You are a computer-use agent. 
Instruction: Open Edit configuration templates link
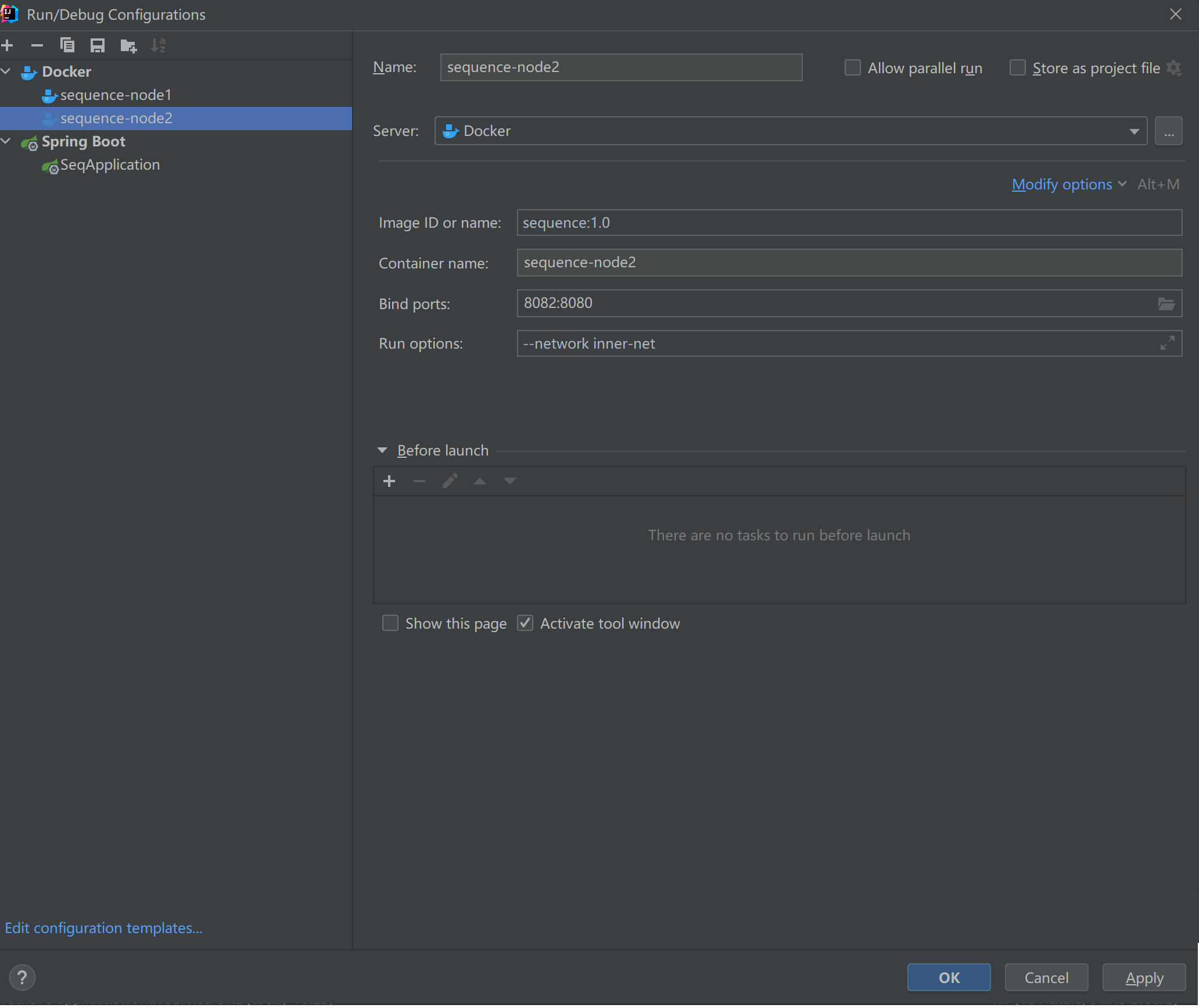[x=103, y=928]
